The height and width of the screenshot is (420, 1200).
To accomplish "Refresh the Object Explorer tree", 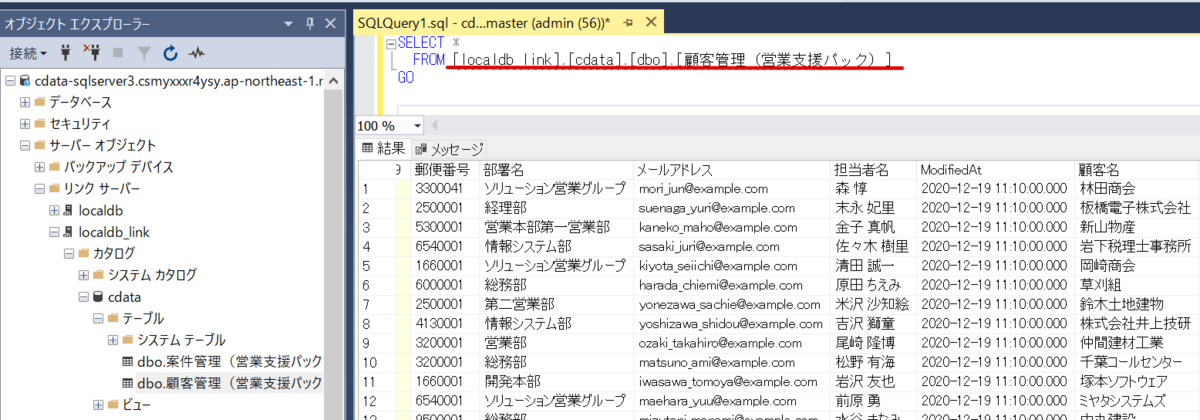I will click(170, 52).
